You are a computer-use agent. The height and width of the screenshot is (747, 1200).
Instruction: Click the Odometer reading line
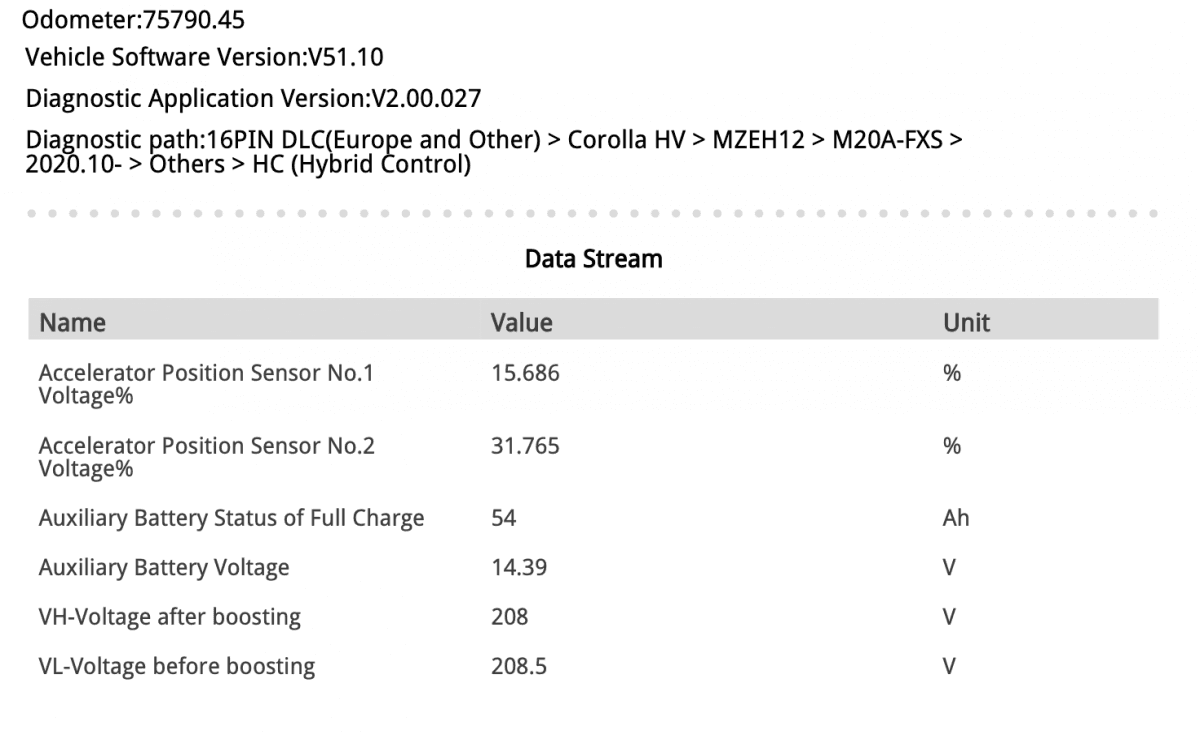click(136, 20)
